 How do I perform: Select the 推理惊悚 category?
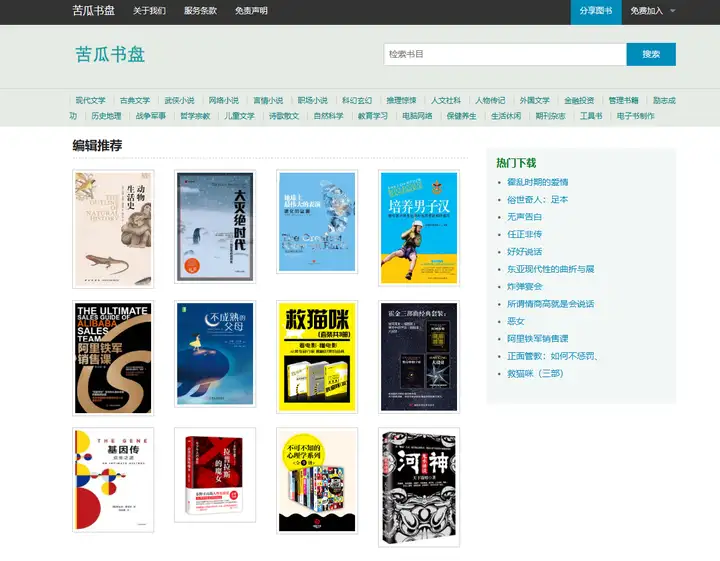(401, 100)
